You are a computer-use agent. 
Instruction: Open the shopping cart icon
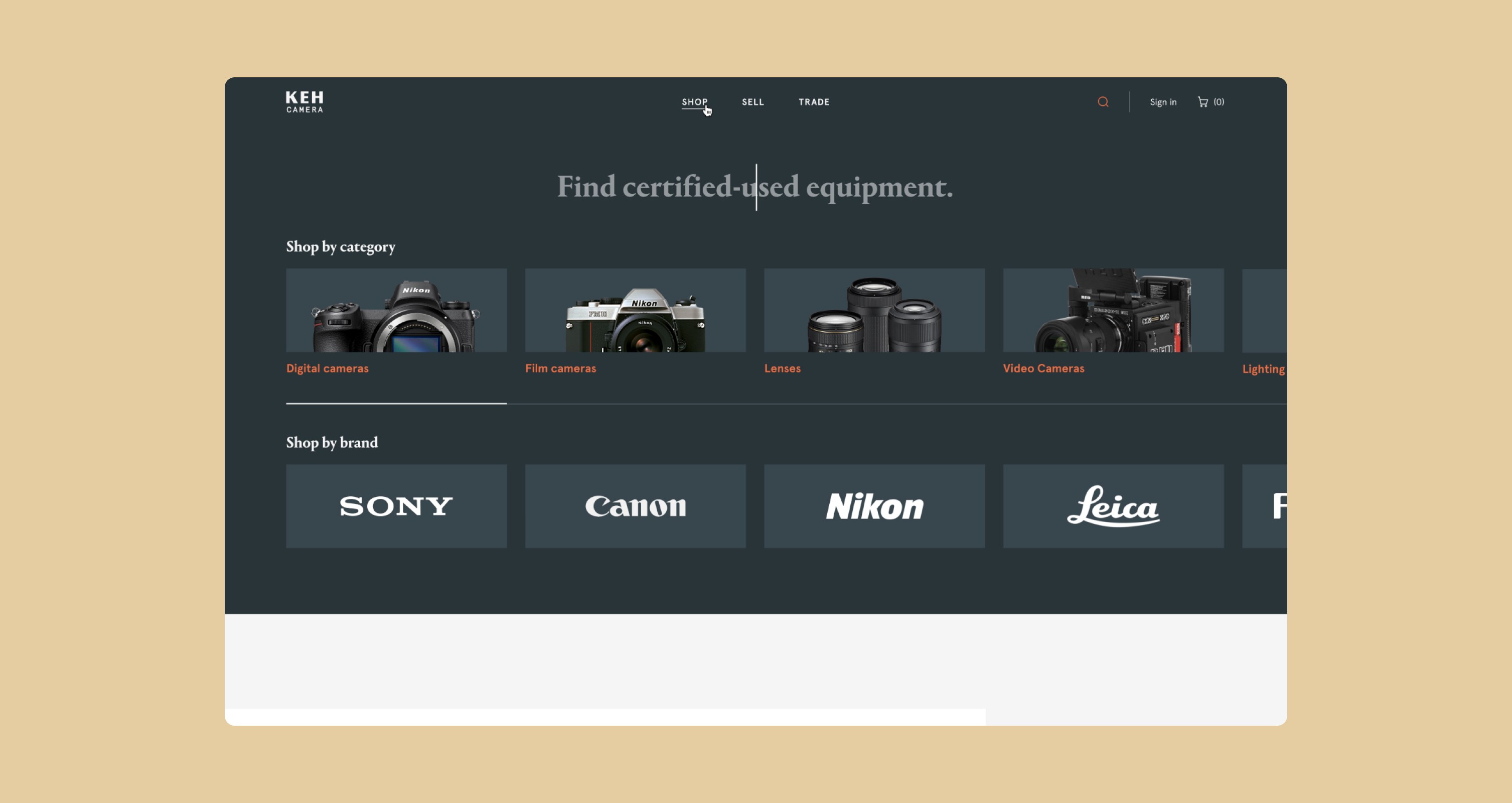click(x=1202, y=101)
